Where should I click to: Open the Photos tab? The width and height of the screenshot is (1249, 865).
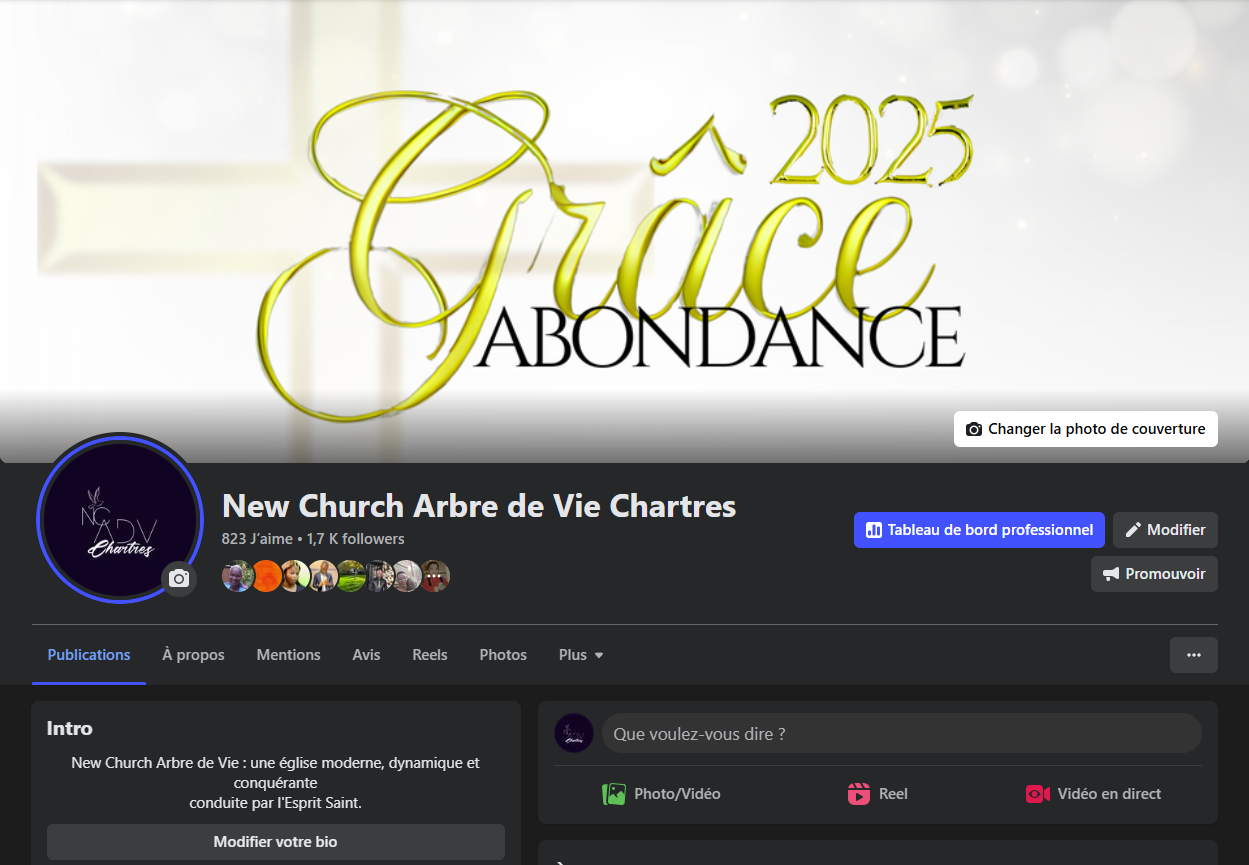(x=503, y=655)
